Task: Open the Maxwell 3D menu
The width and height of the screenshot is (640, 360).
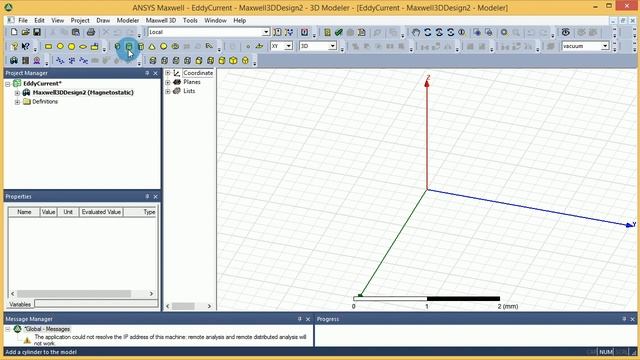Action: click(x=161, y=20)
